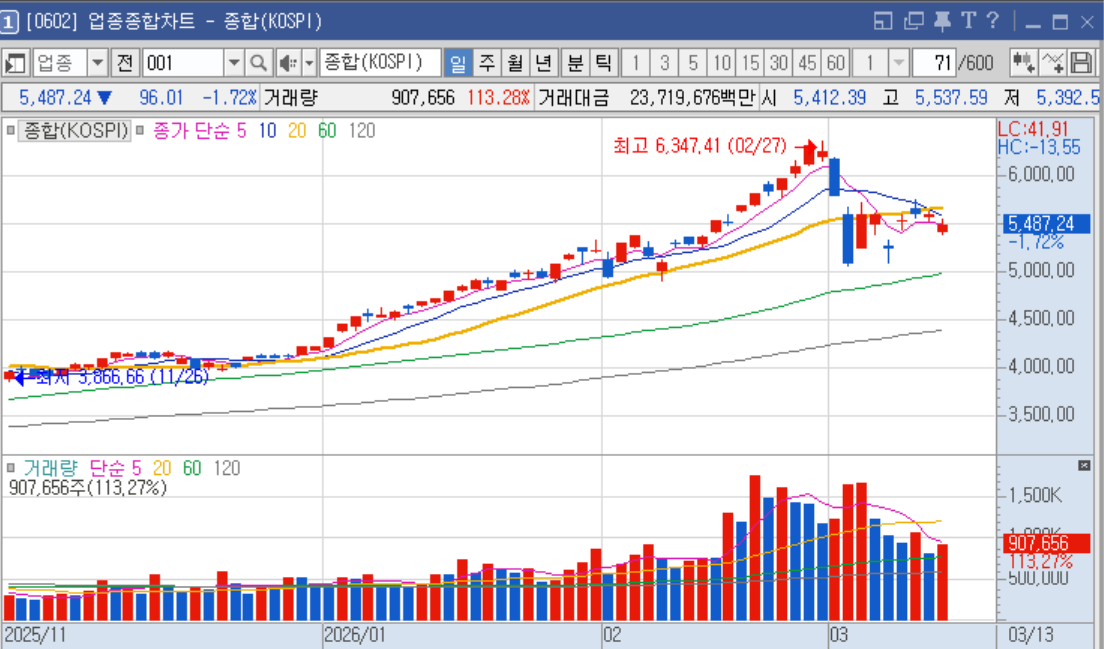Open dropdown arrow next to speaker icon
This screenshot has width=1104, height=649.
[308, 63]
